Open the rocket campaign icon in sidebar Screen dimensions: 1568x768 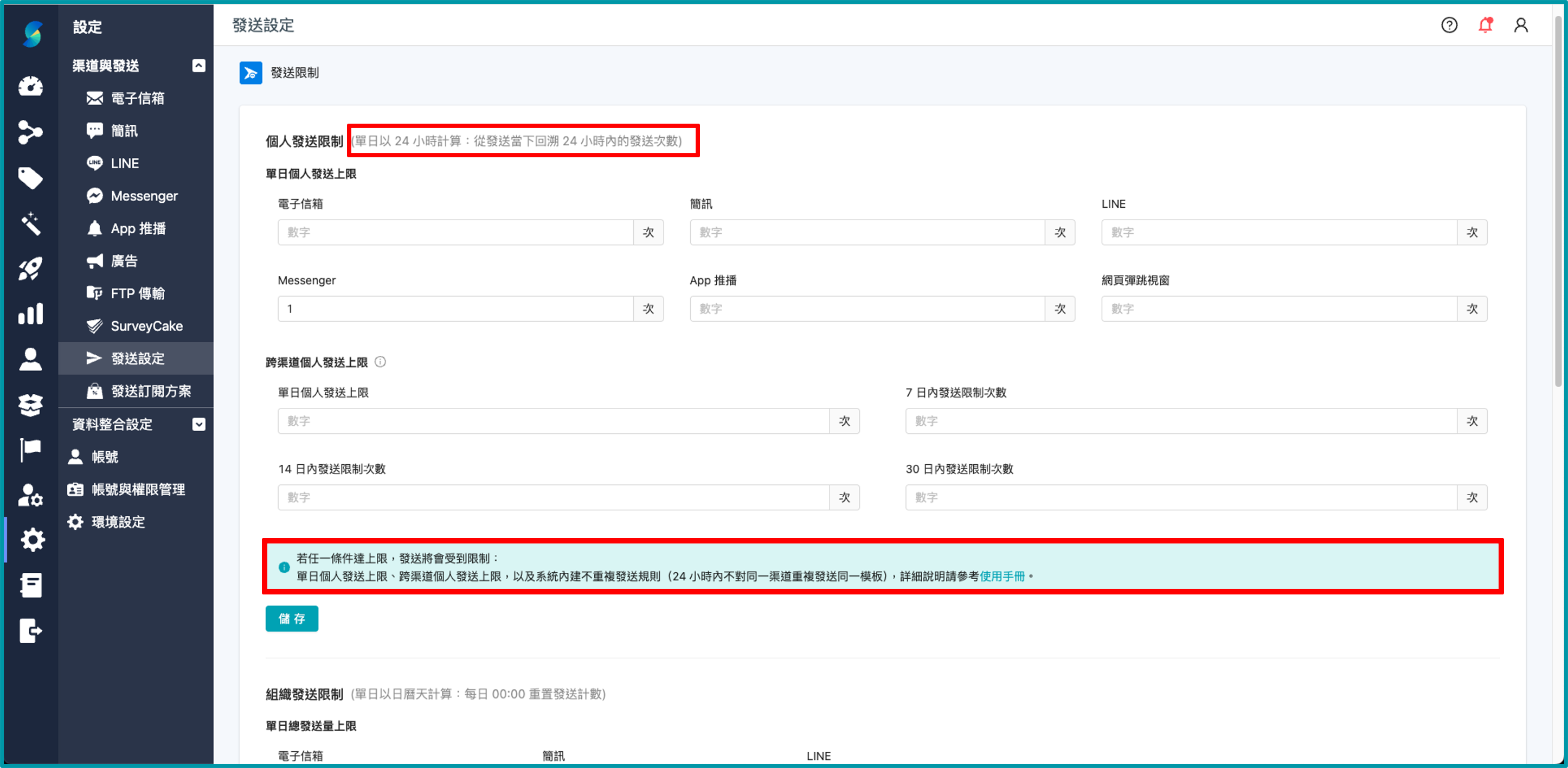(30, 268)
